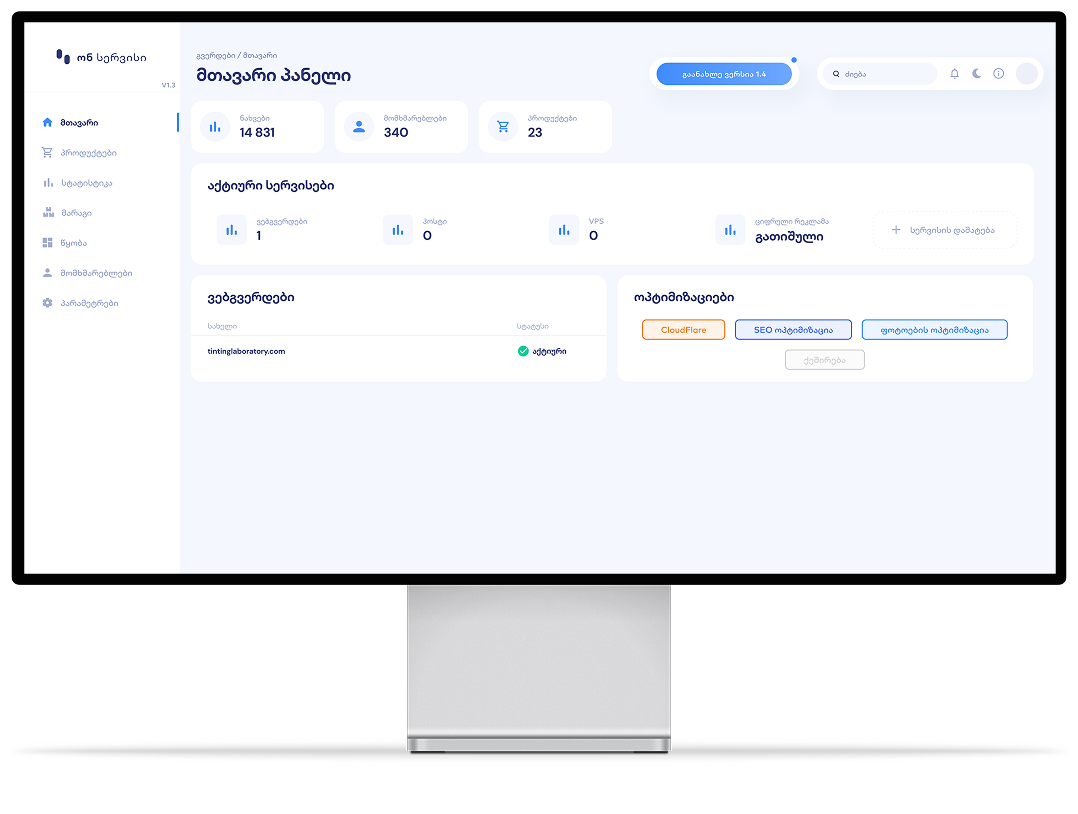Click the products cart icon showing 23

click(503, 126)
